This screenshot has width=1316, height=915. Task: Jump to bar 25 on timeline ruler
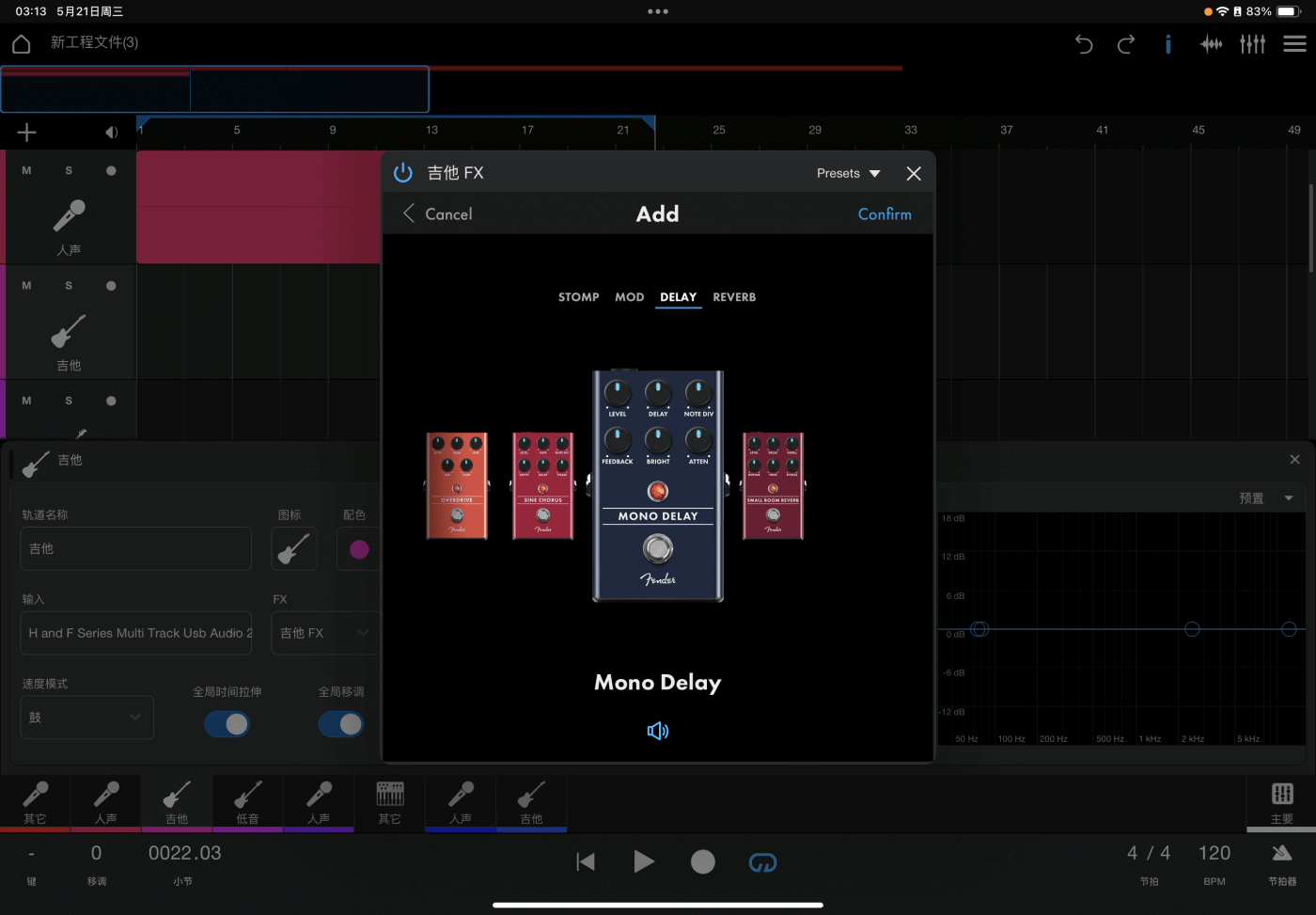click(719, 130)
